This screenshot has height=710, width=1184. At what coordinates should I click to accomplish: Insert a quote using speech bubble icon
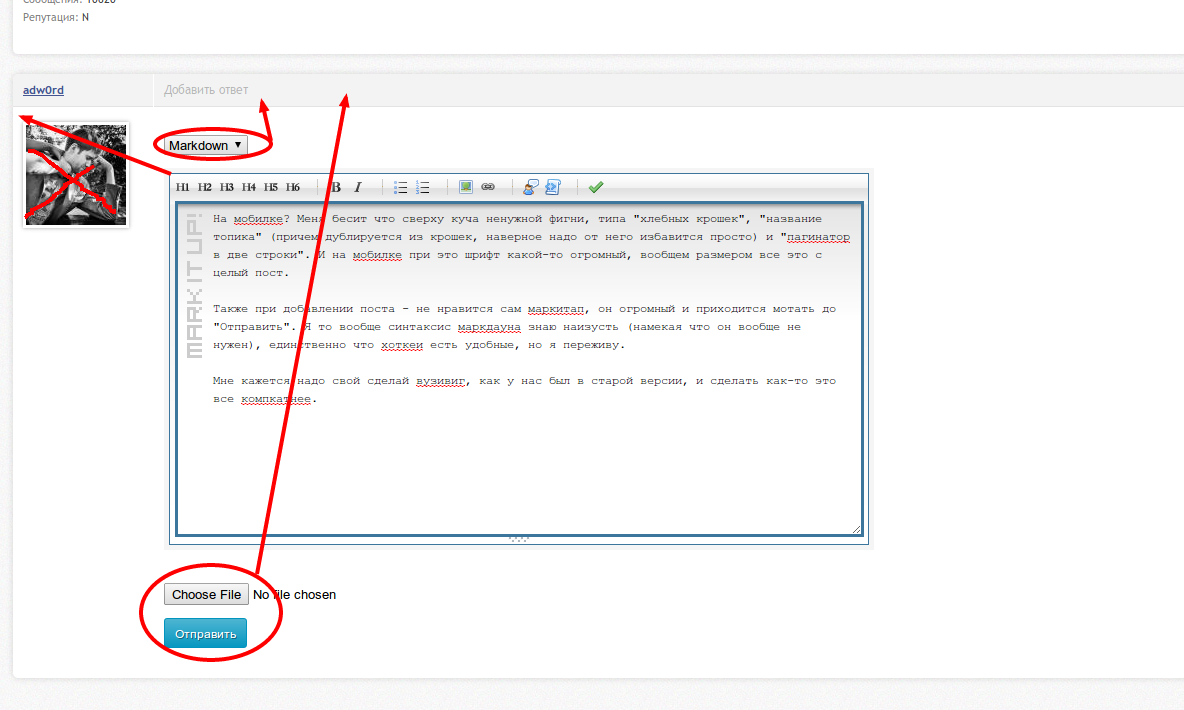point(531,187)
